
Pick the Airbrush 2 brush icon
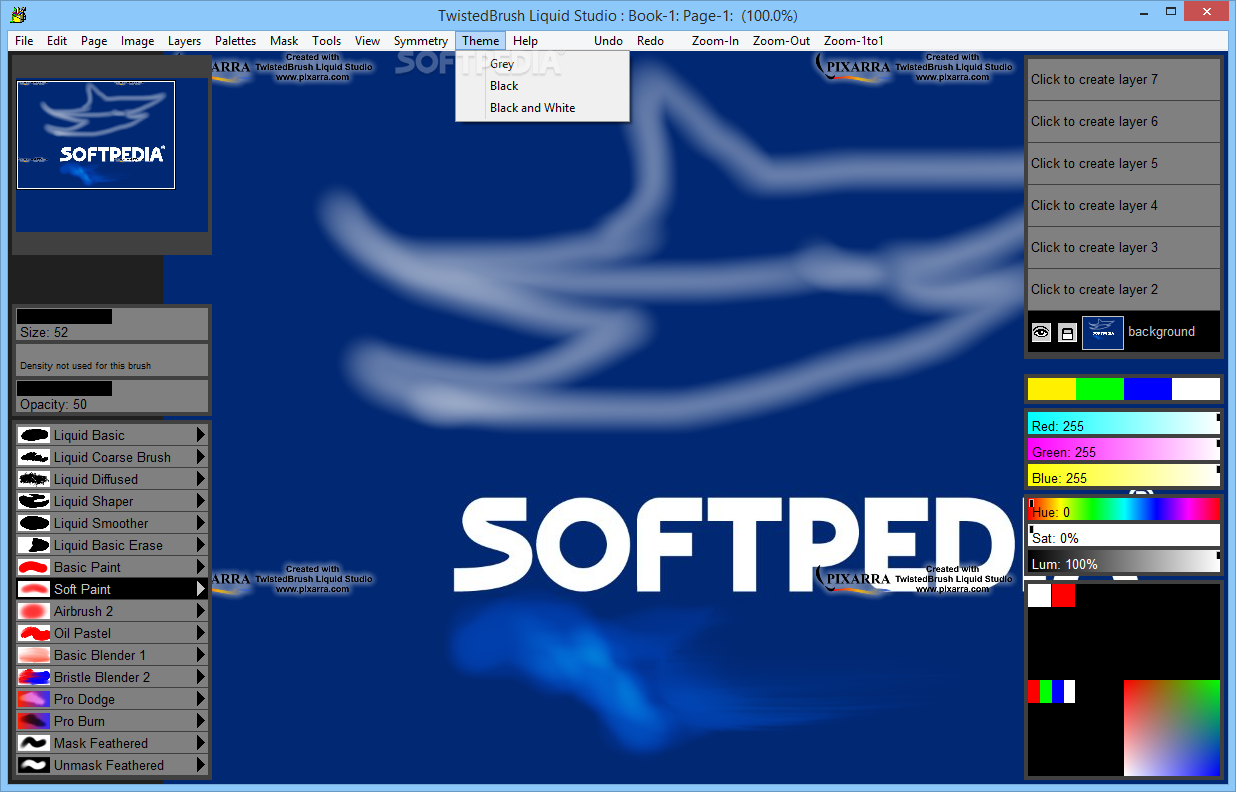[x=34, y=611]
